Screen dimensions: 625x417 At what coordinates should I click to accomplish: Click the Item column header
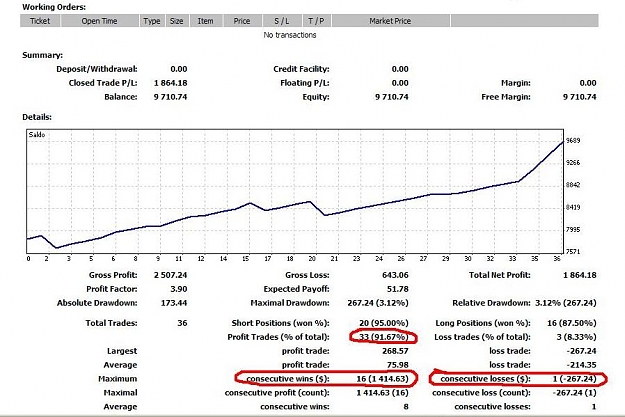(206, 21)
